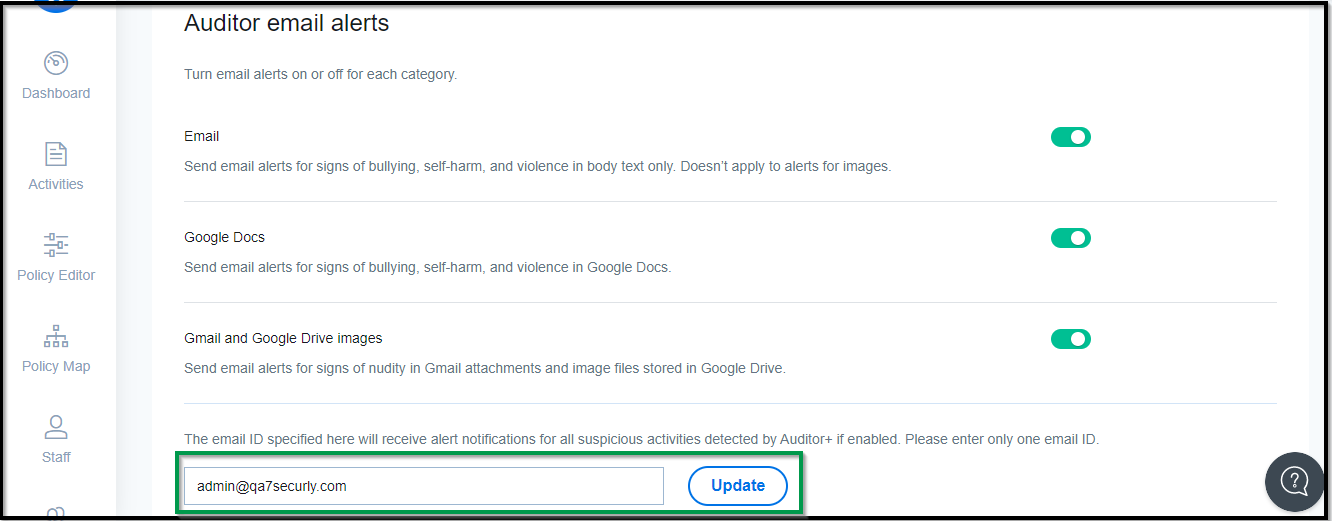The height and width of the screenshot is (521, 1332).
Task: Open the help chat question-mark icon
Action: [1294, 481]
